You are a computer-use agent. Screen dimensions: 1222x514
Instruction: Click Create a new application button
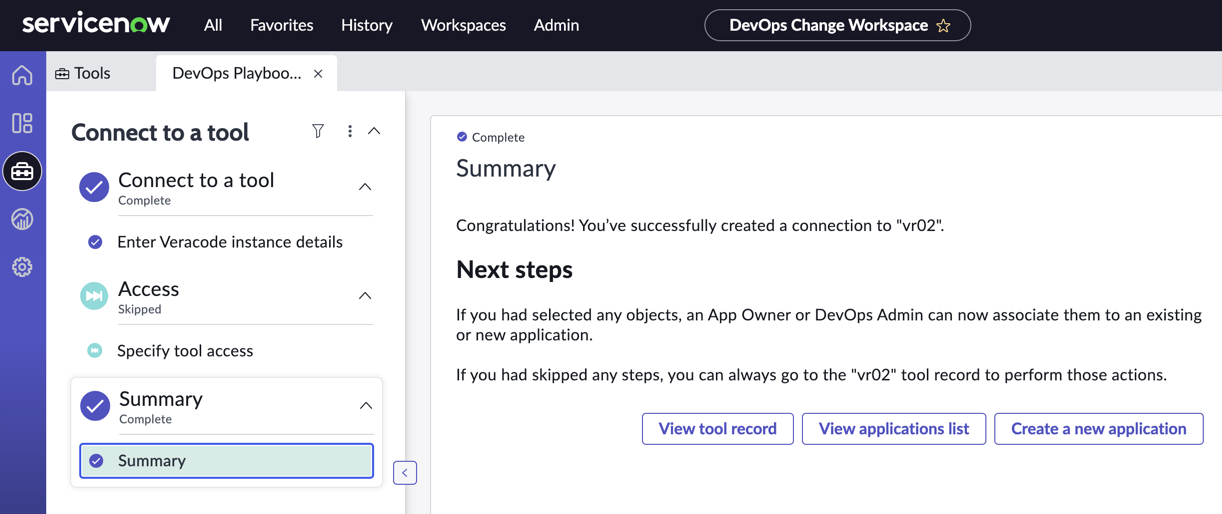pos(1099,429)
